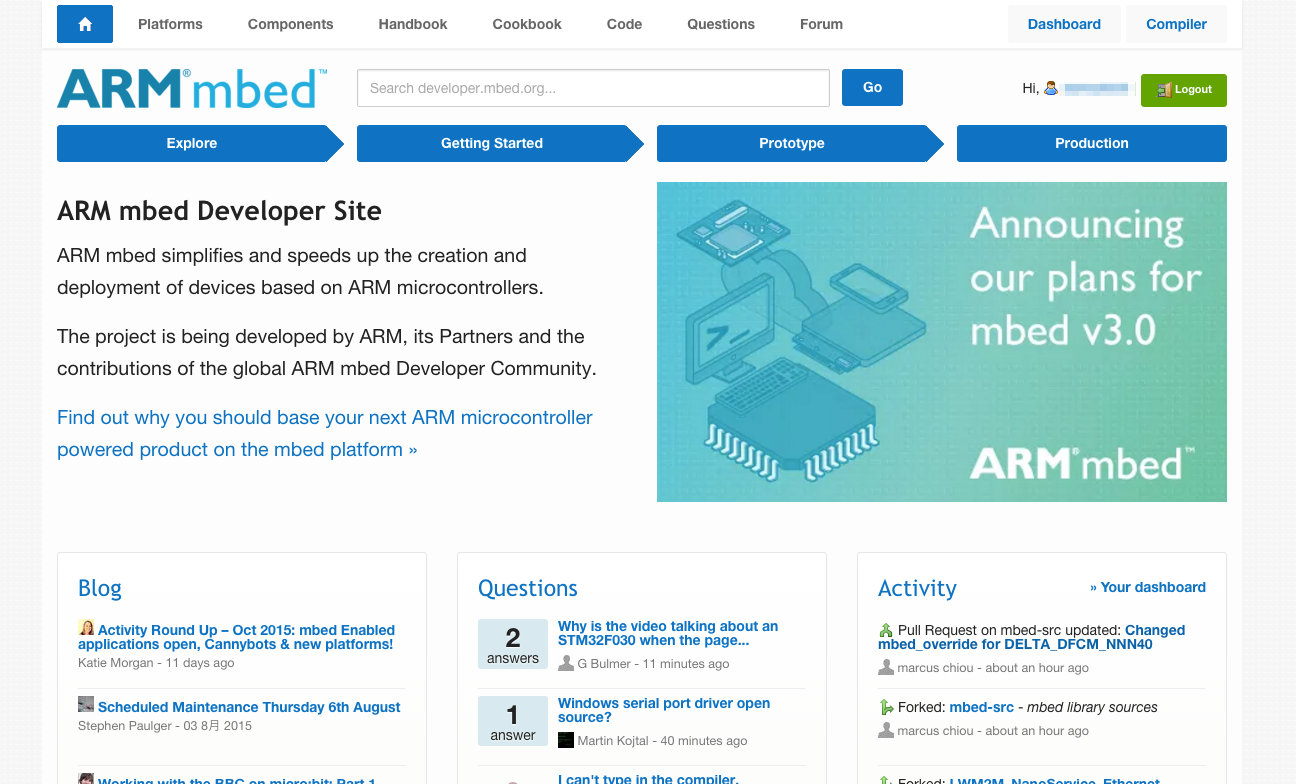Switch to the Dashboard tab

1064,24
